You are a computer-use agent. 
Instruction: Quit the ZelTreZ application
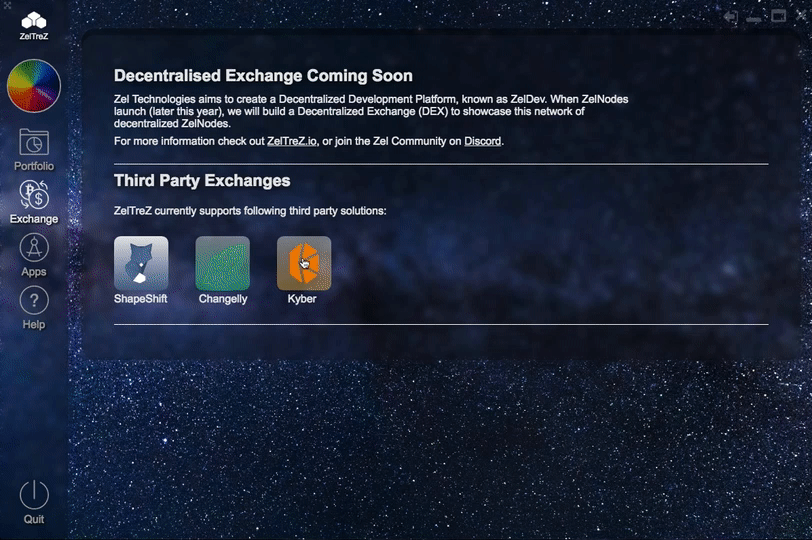(34, 502)
